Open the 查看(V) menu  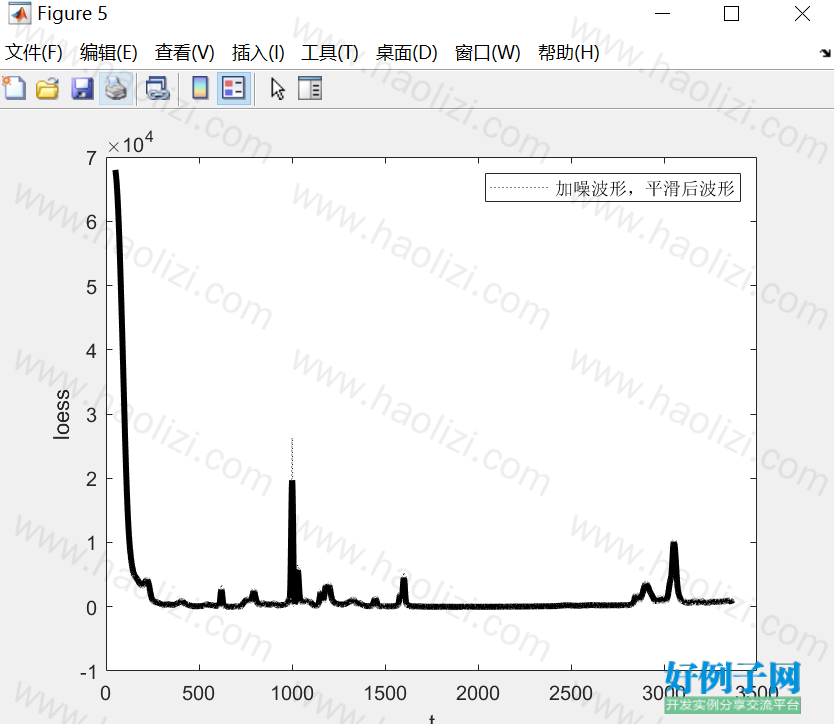pos(185,53)
